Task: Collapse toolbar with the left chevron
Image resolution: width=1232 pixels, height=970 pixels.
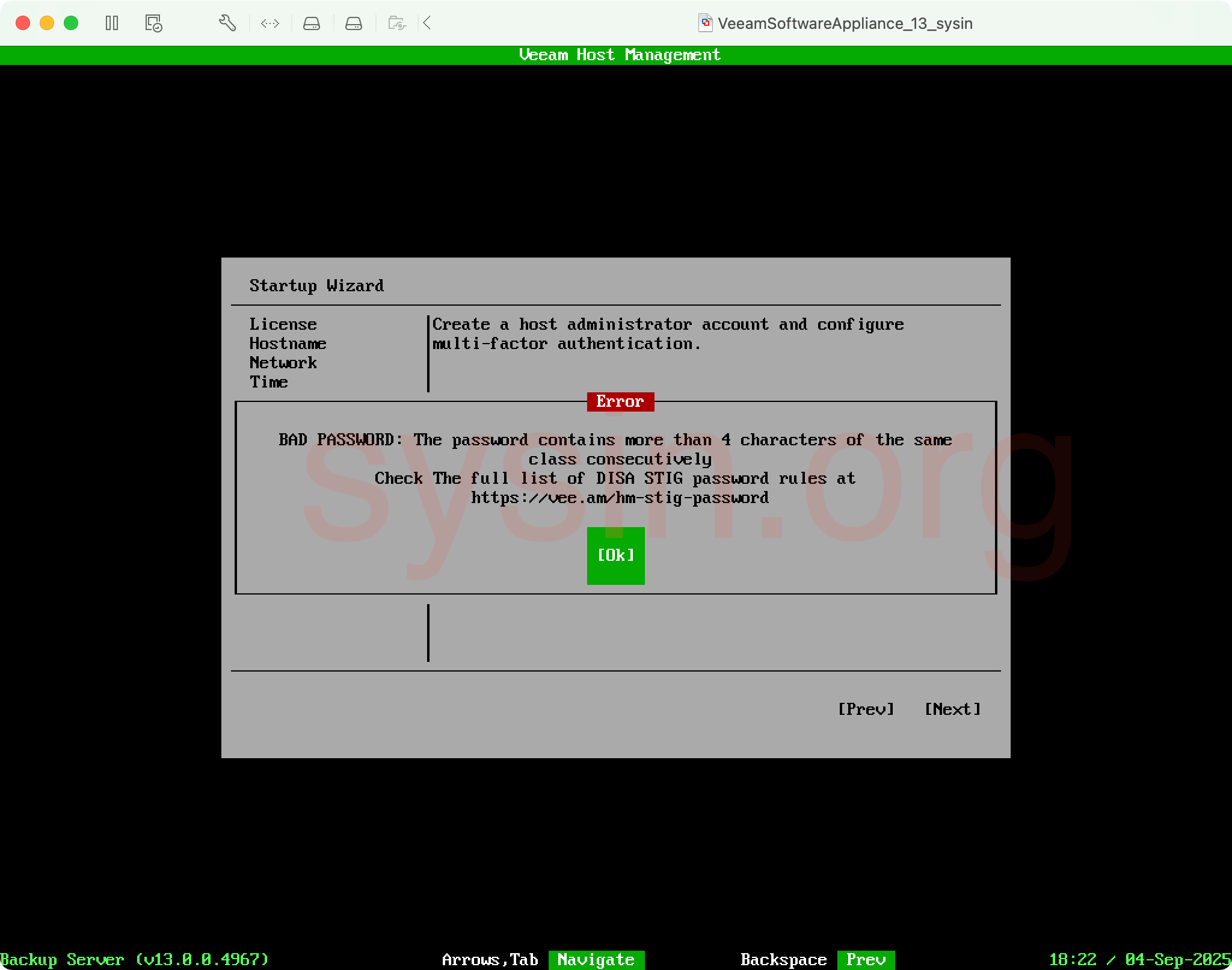Action: click(427, 23)
